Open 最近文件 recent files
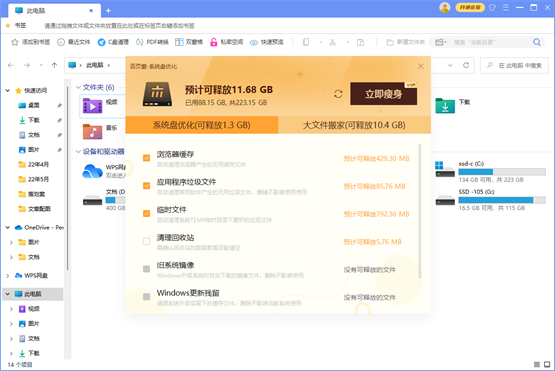 point(74,42)
